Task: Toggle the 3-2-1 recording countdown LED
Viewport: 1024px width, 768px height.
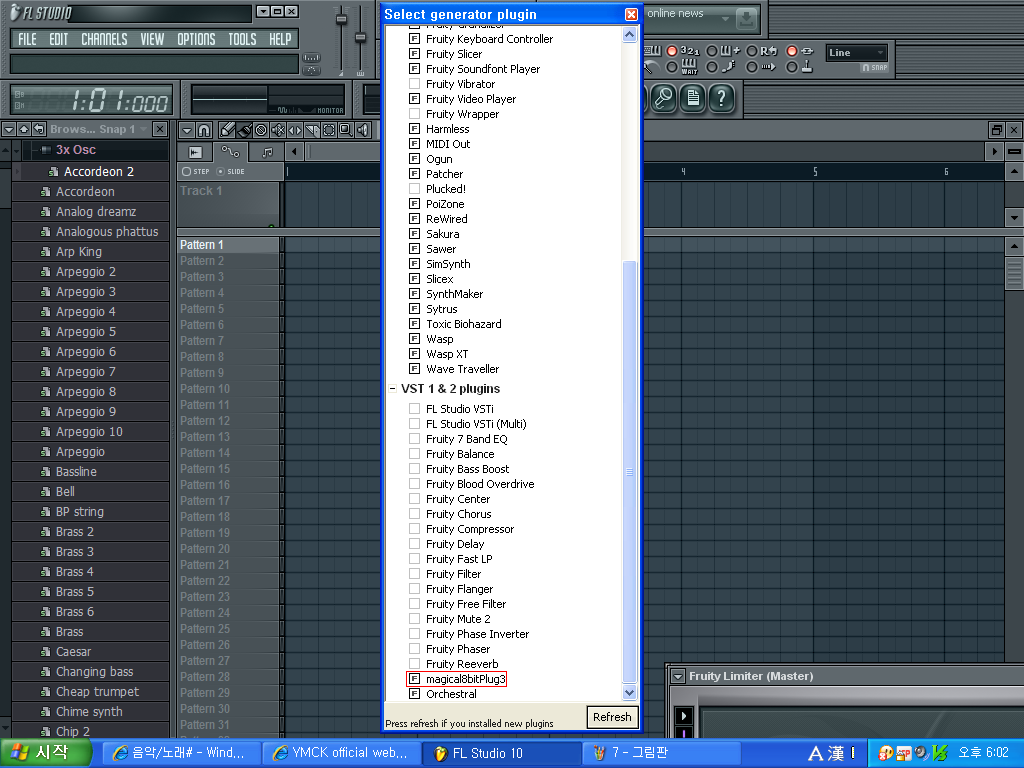Action: click(671, 51)
